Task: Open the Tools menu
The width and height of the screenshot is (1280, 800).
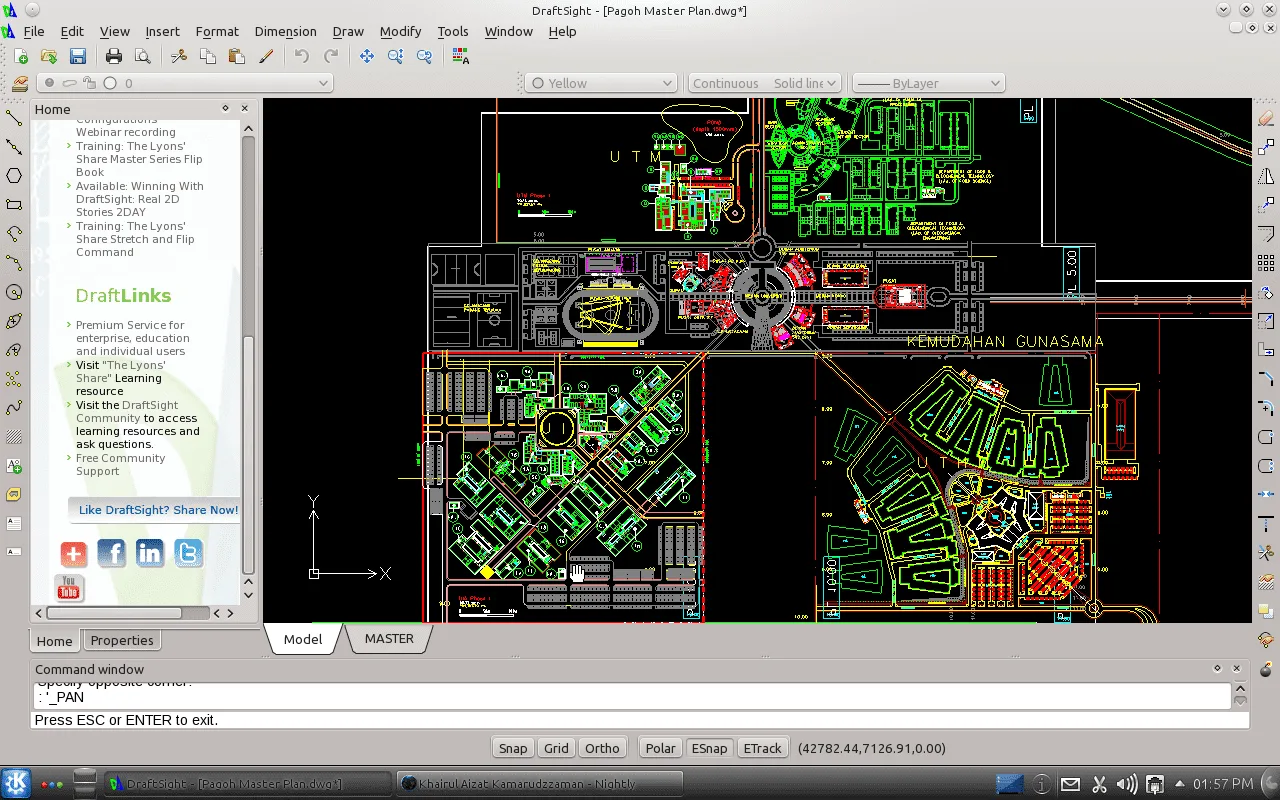Action: click(x=453, y=31)
